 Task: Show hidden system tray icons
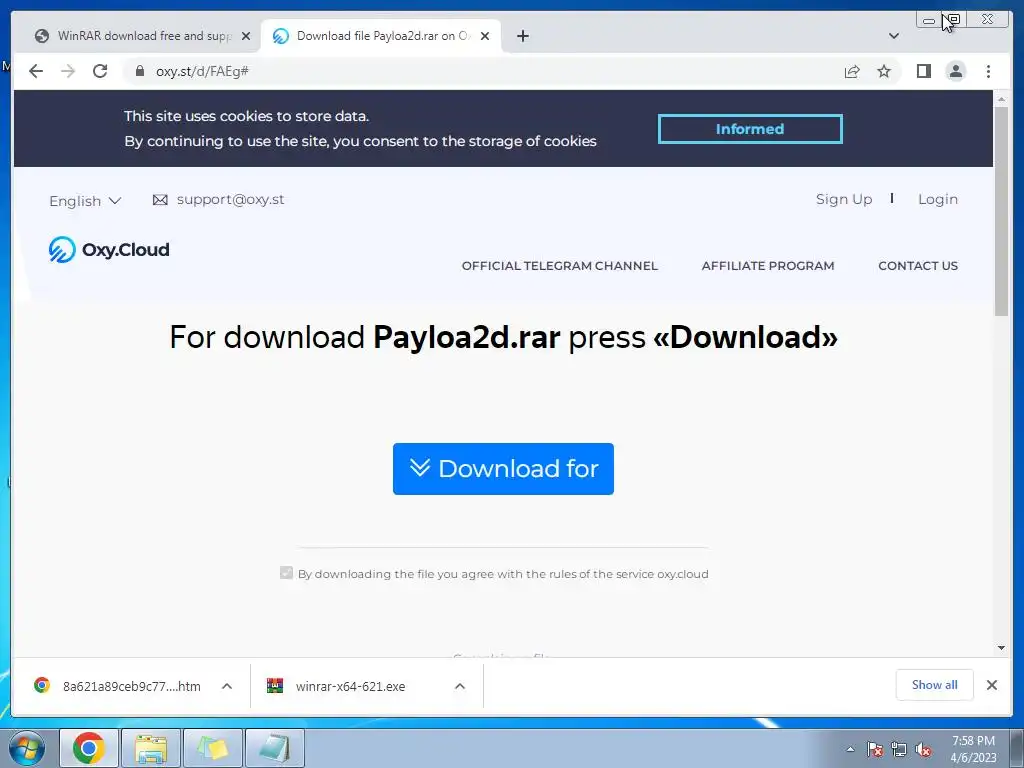tap(850, 749)
